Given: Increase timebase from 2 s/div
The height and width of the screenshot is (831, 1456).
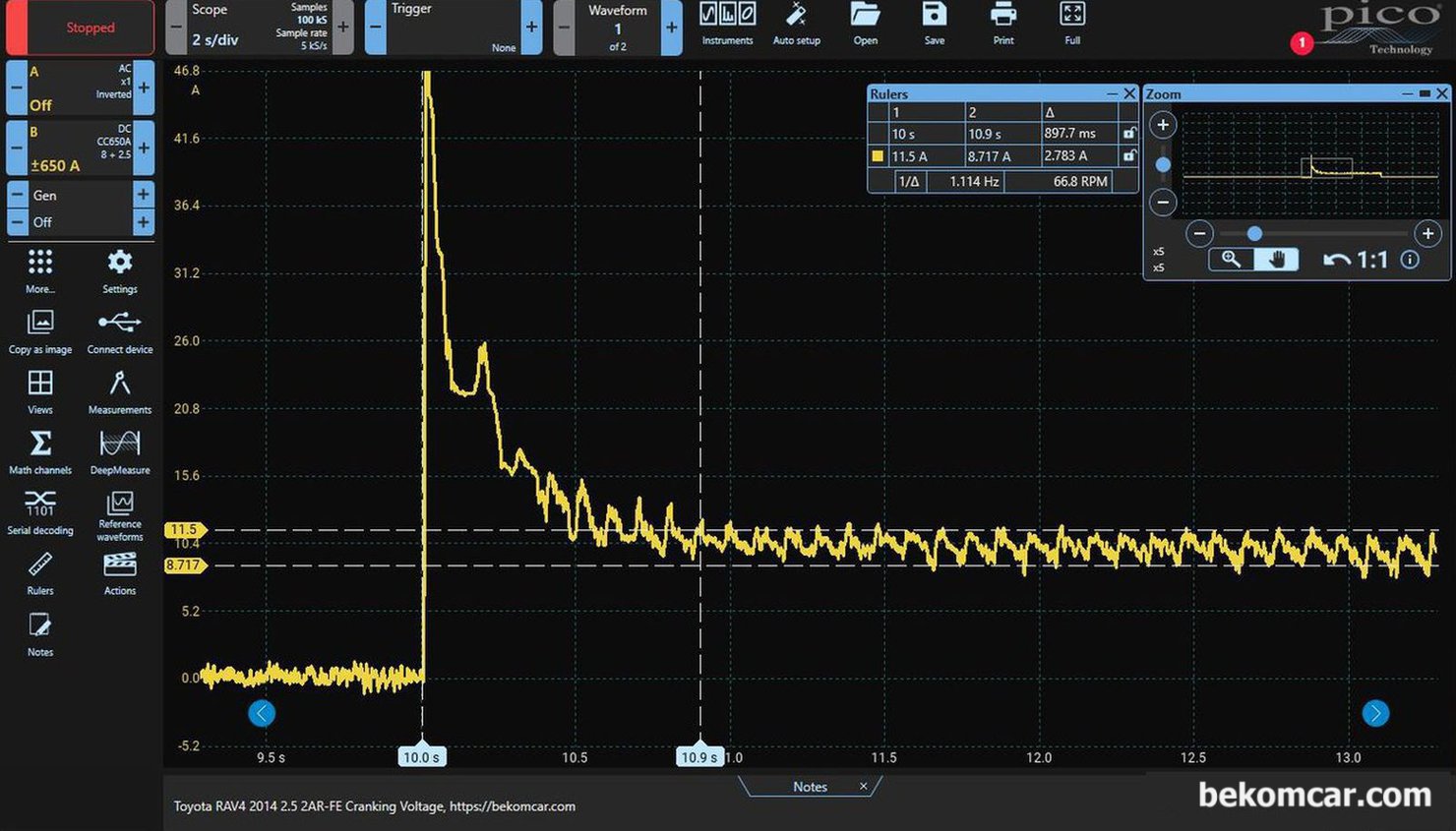Looking at the screenshot, I should pos(342,27).
